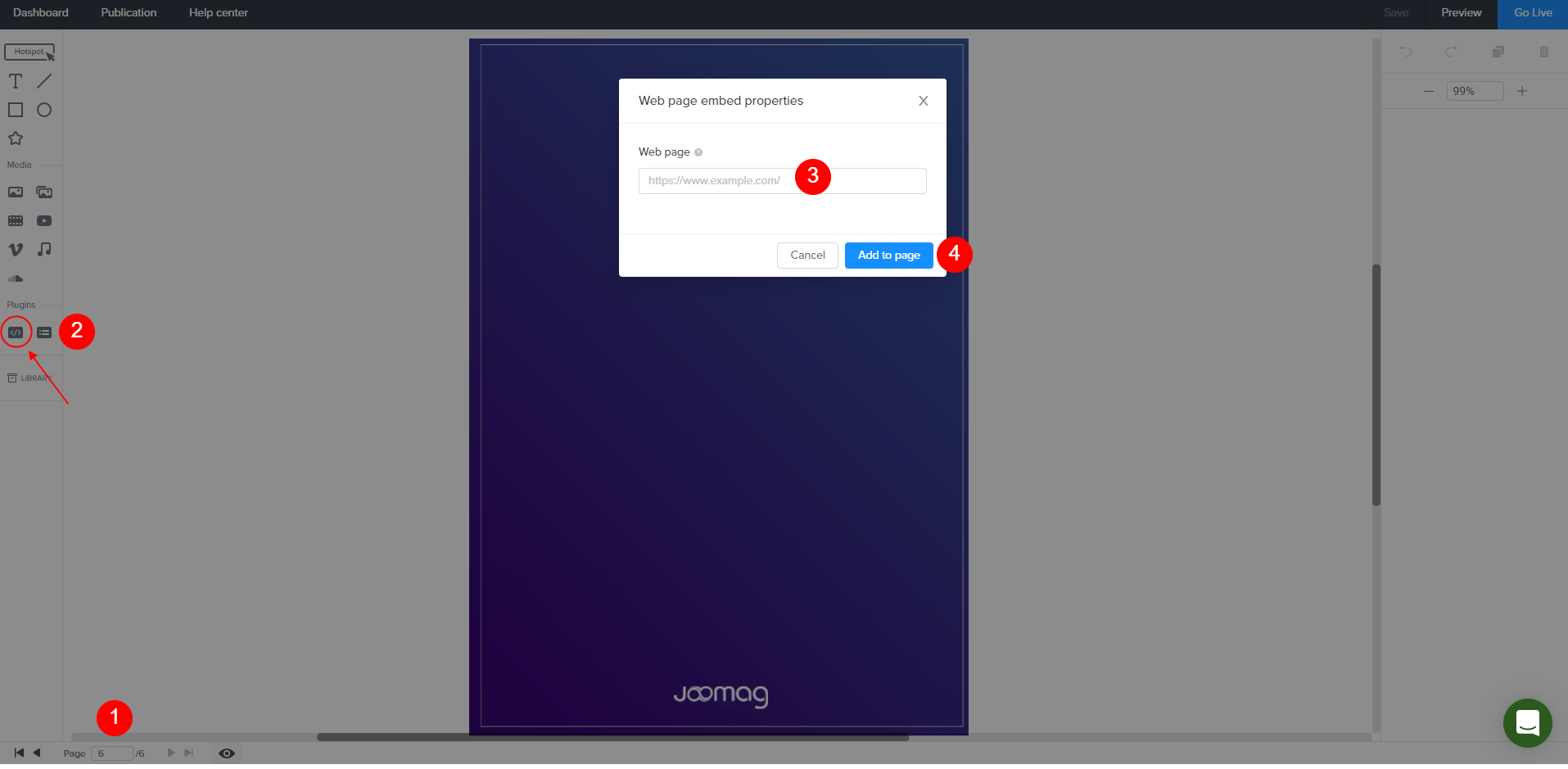The image size is (1568, 769).
Task: Pick the Line drawing tool
Action: tap(44, 81)
